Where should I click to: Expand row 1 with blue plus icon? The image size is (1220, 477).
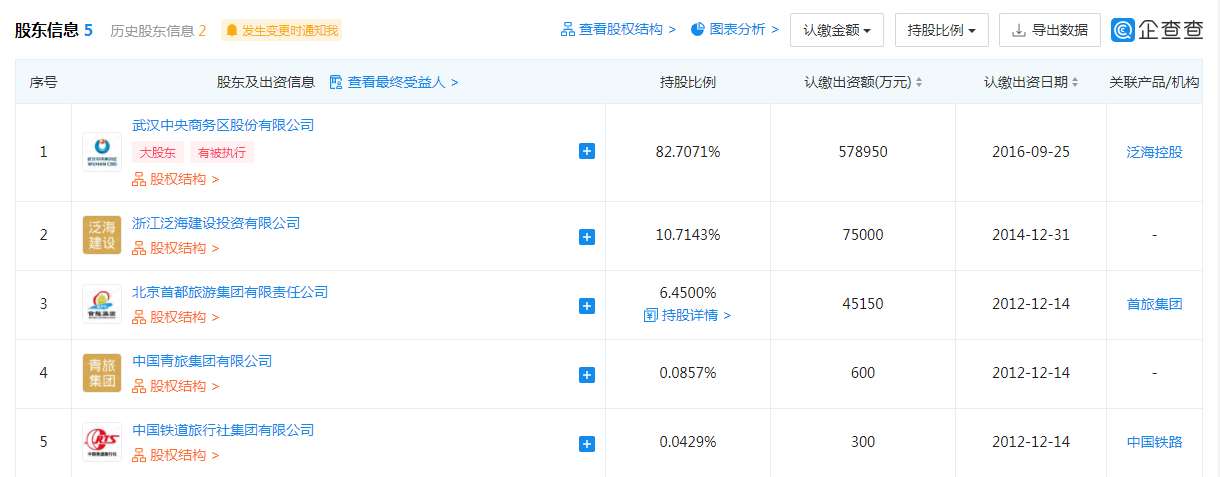tap(587, 152)
